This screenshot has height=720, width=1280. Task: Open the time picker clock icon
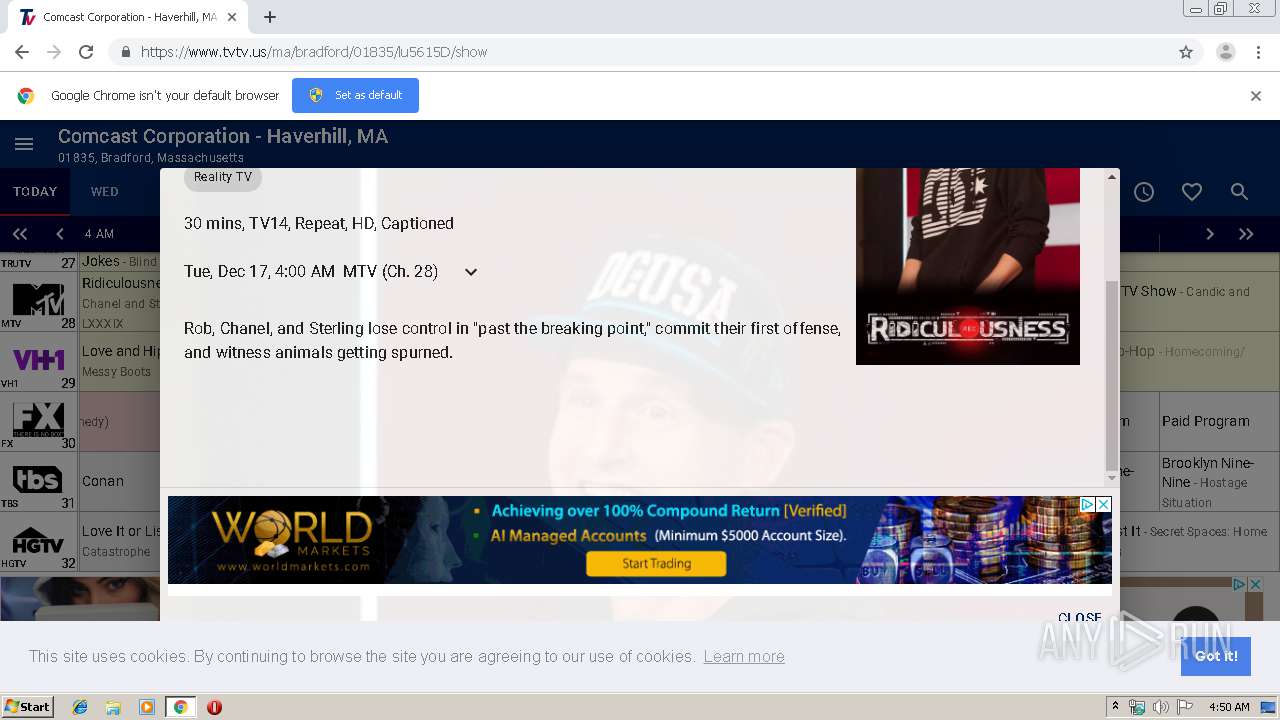[1144, 192]
